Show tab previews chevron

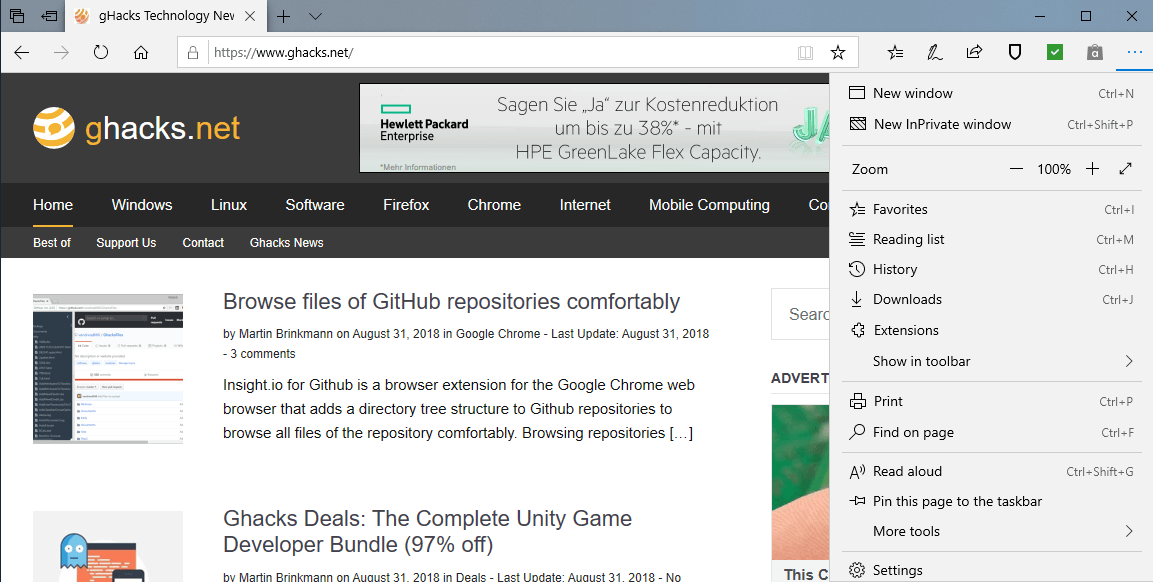[x=315, y=16]
